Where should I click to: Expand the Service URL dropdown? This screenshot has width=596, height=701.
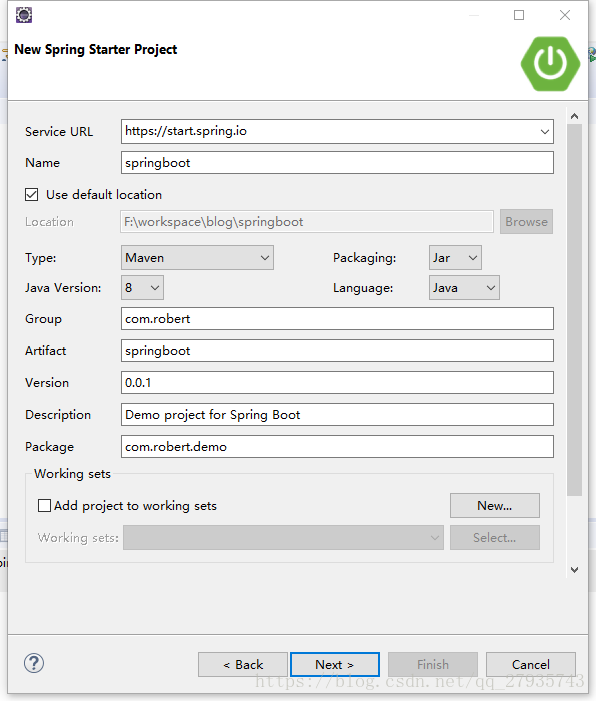pyautogui.click(x=544, y=132)
